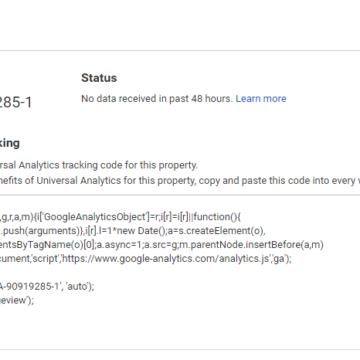Click the Status heading

click(x=99, y=78)
